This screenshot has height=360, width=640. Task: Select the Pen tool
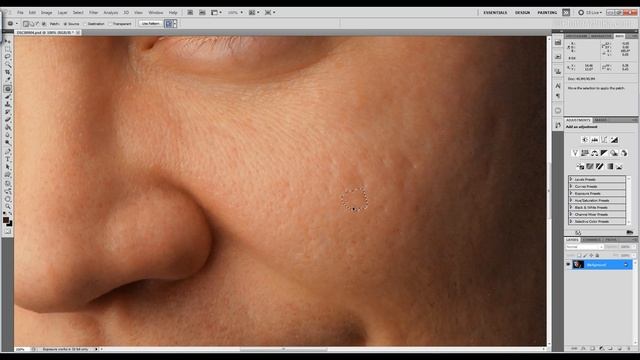(x=8, y=151)
